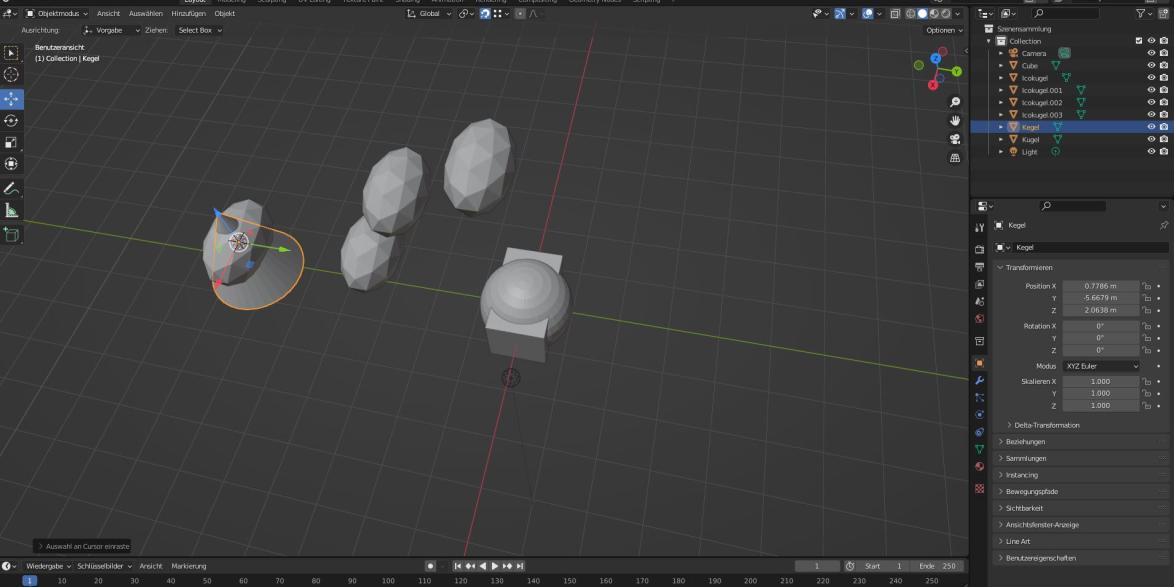
Task: Click the Position X value field
Action: pyautogui.click(x=1100, y=286)
